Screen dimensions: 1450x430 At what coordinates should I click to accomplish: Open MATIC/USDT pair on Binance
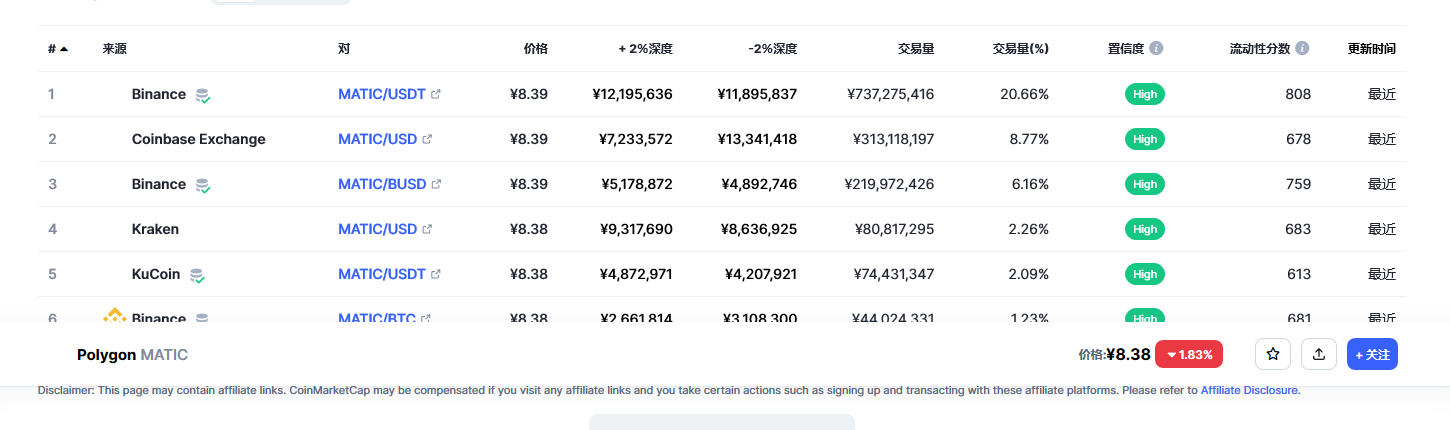(382, 94)
